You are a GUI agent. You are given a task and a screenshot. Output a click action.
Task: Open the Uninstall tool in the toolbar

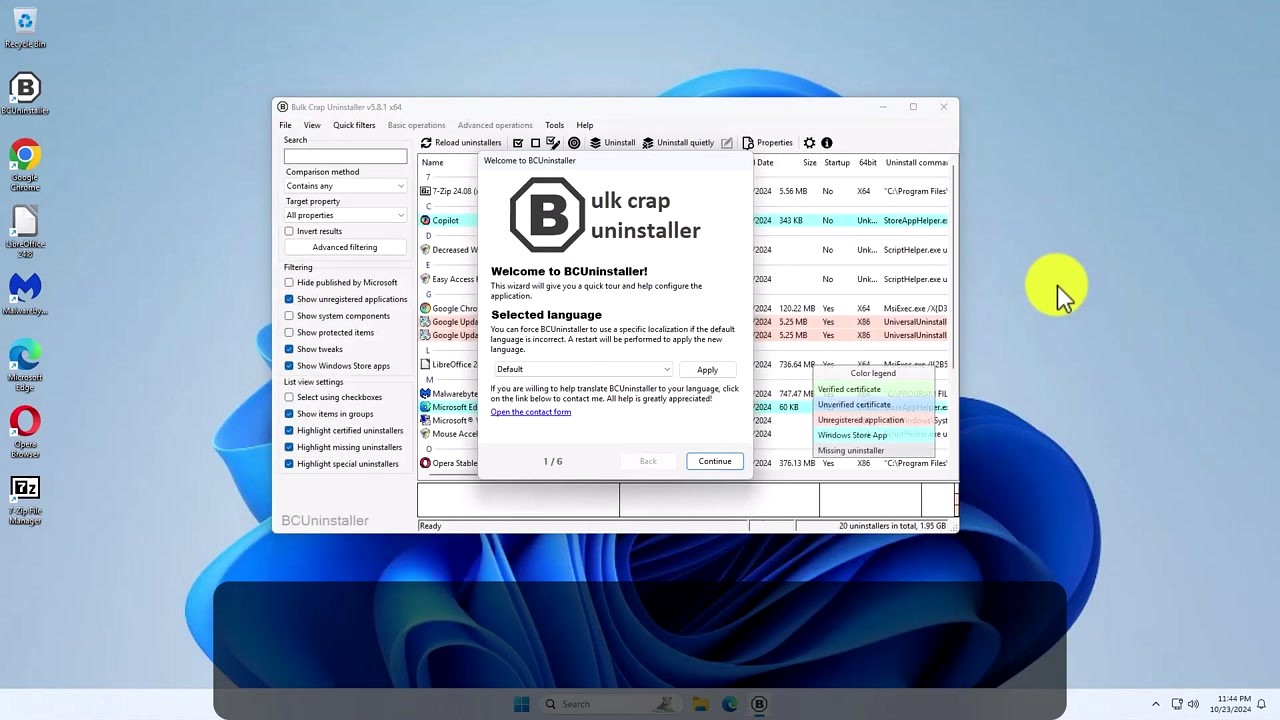pos(613,142)
